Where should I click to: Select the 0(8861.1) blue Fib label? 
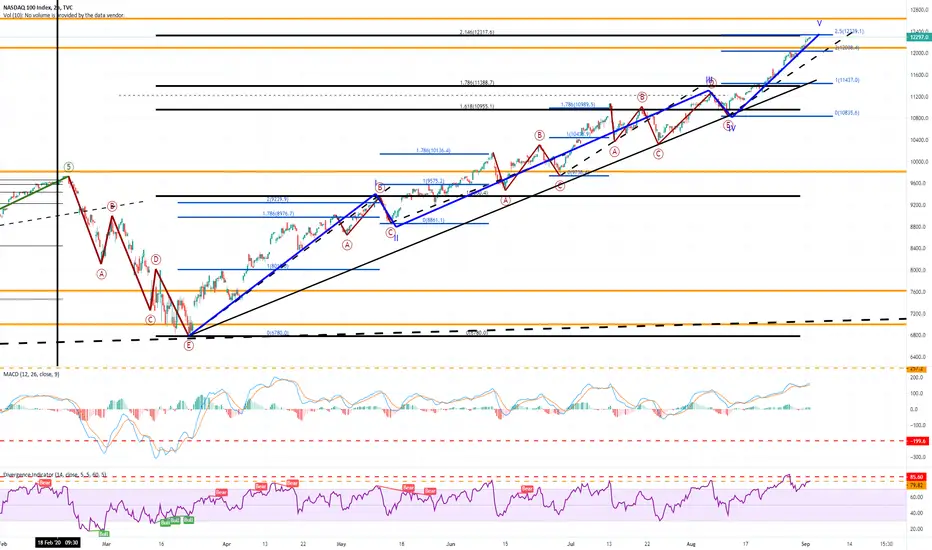click(433, 220)
